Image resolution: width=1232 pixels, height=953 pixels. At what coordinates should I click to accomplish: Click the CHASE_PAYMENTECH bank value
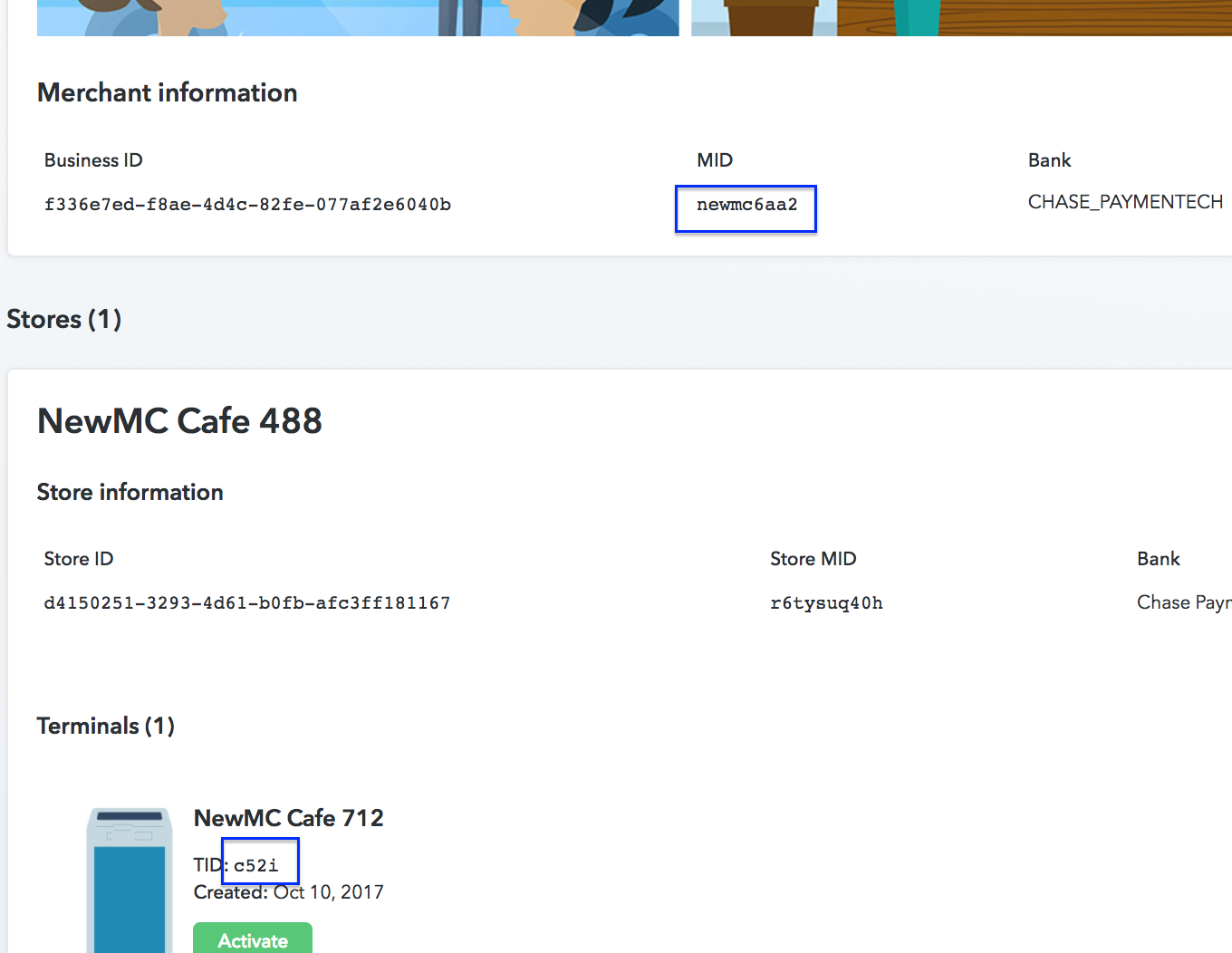click(x=1125, y=202)
